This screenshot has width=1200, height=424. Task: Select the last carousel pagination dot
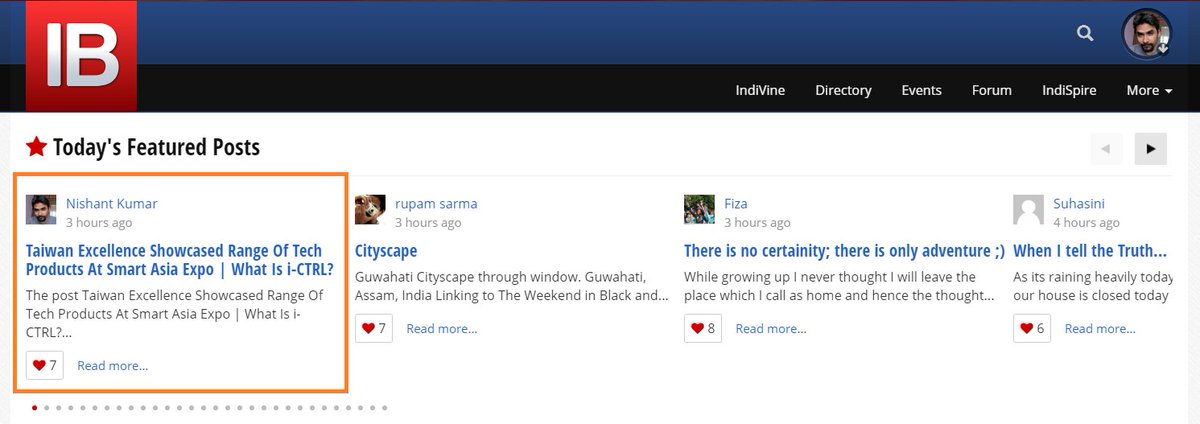pos(384,407)
